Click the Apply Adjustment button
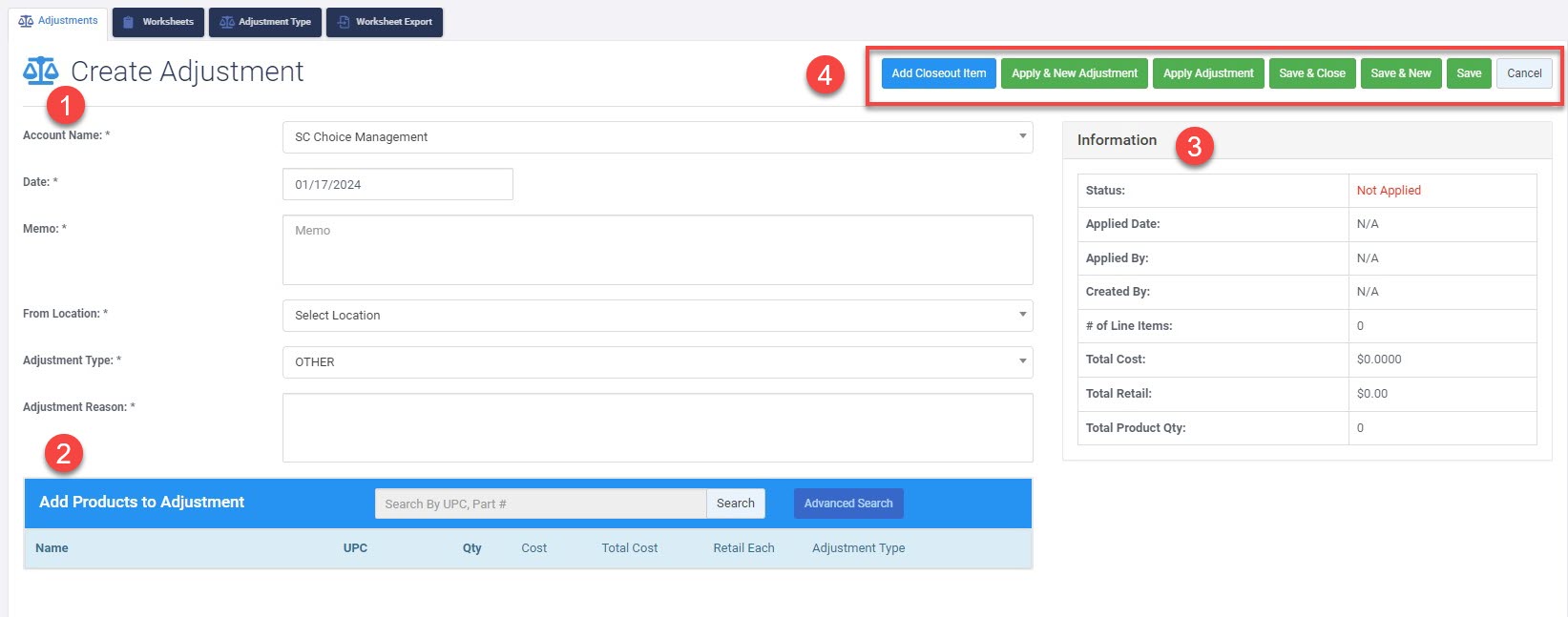The height and width of the screenshot is (617, 1568). pyautogui.click(x=1208, y=73)
